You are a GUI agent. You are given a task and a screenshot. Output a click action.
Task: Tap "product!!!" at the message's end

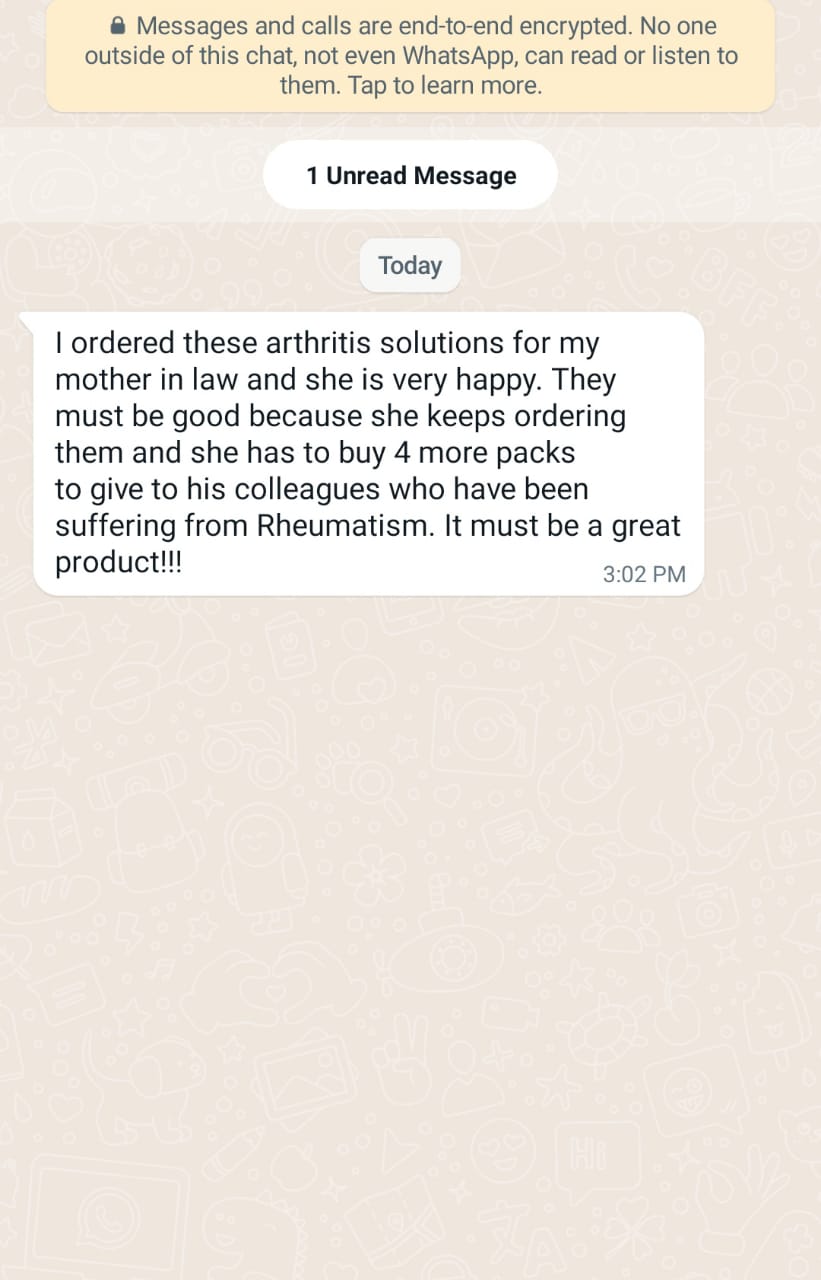[119, 562]
